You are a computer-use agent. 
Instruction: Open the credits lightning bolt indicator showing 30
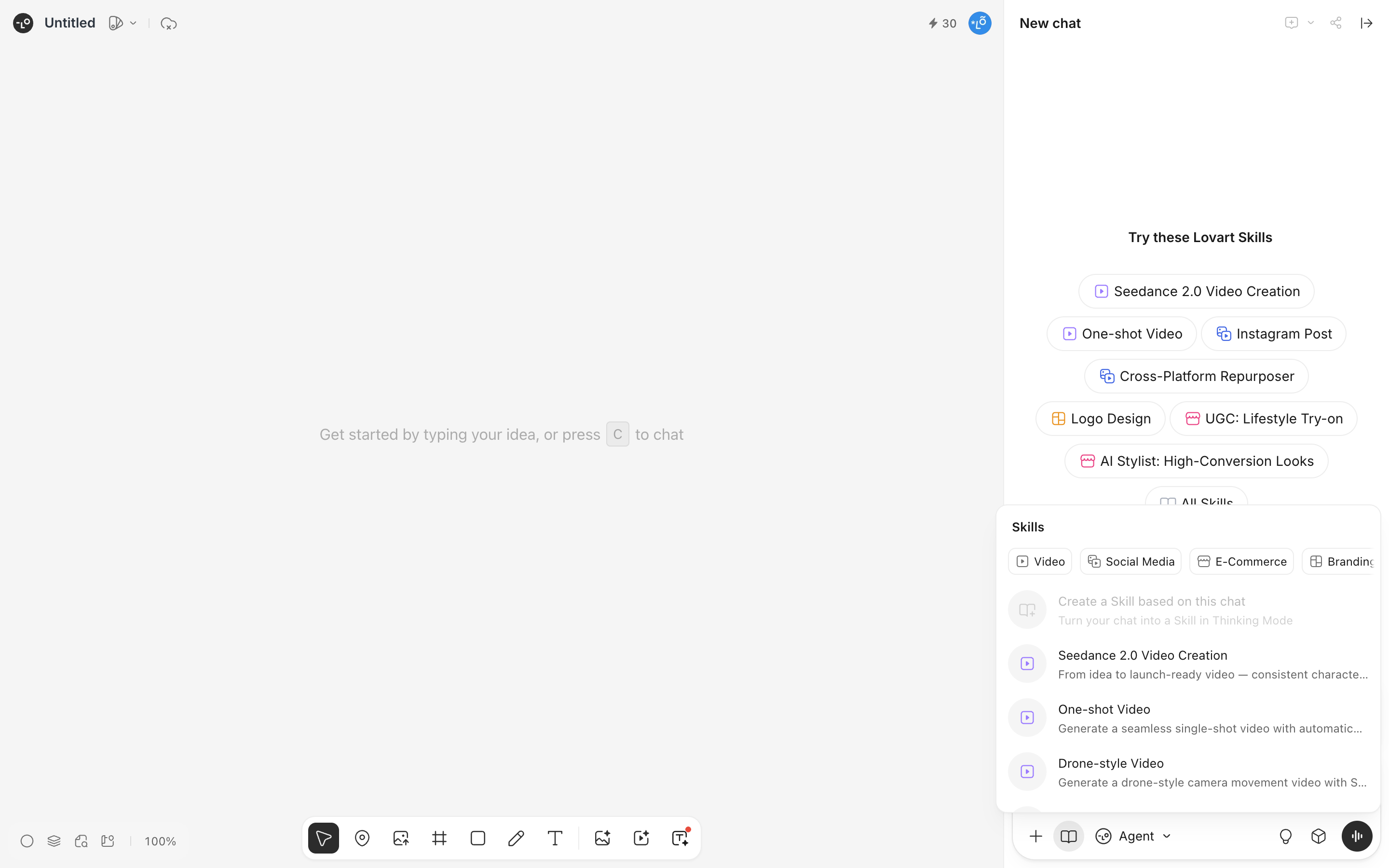click(x=942, y=24)
